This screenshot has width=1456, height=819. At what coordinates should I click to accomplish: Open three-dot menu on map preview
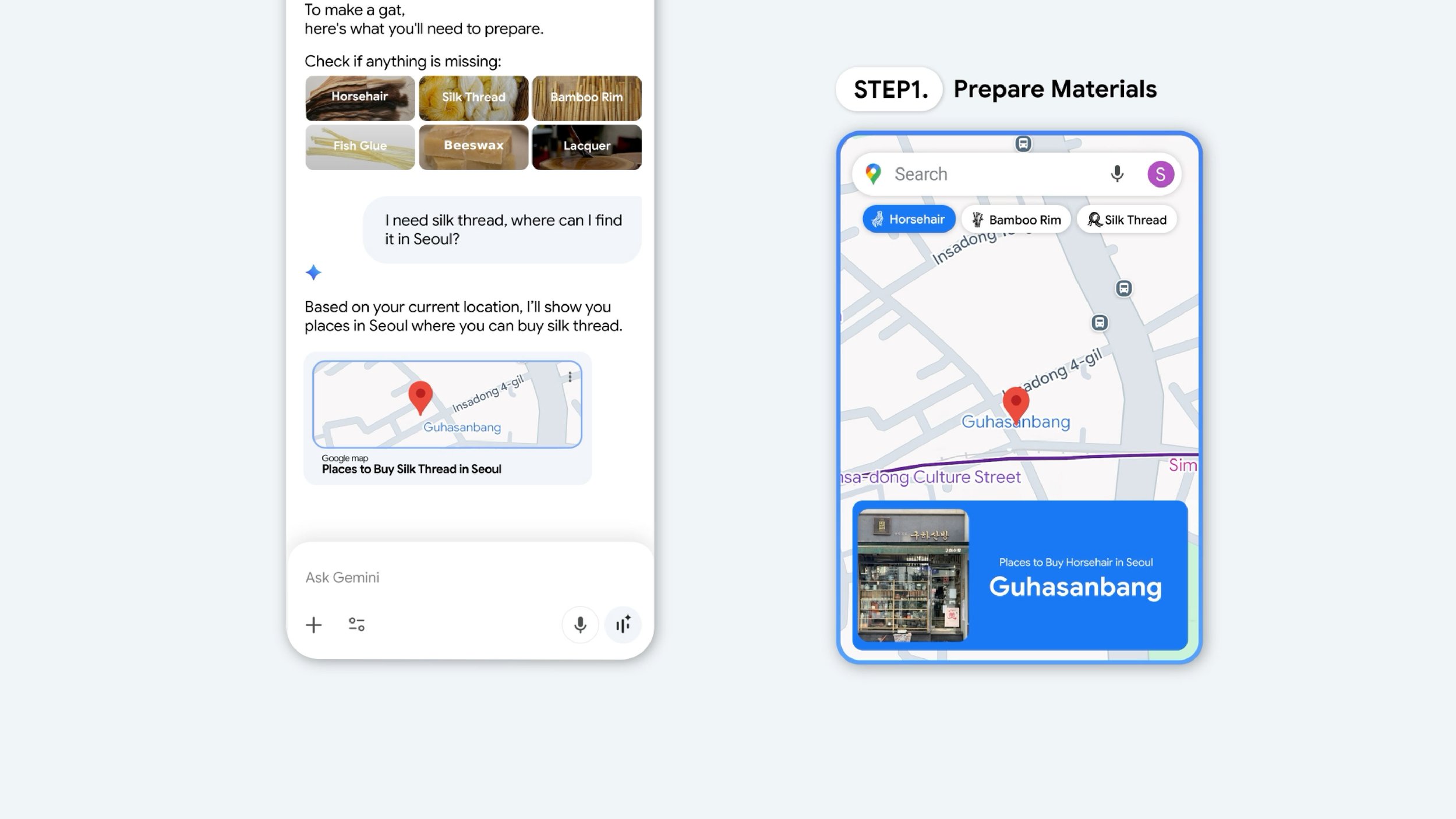(570, 377)
